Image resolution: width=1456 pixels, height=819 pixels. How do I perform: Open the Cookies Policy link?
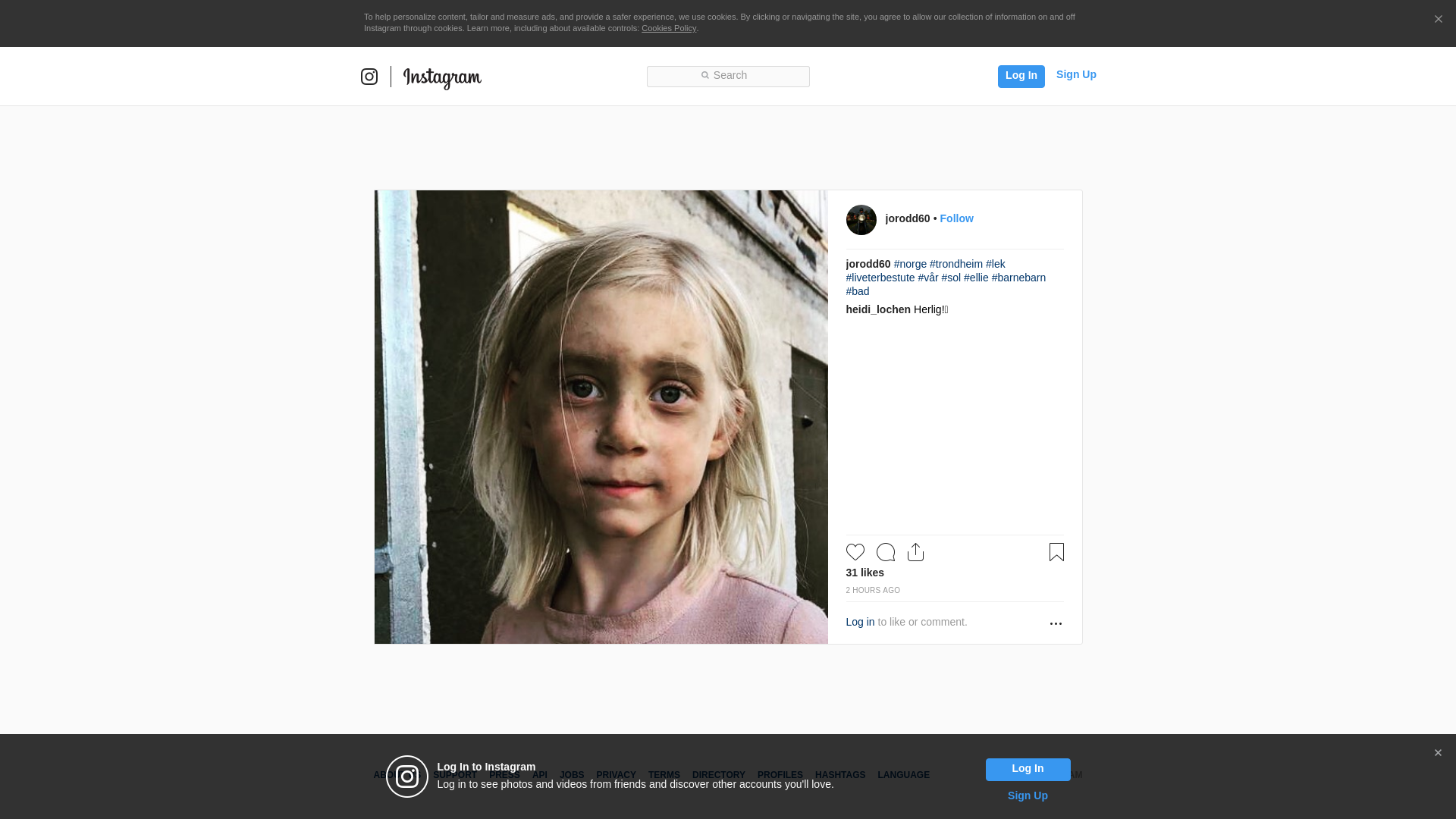coord(668,28)
